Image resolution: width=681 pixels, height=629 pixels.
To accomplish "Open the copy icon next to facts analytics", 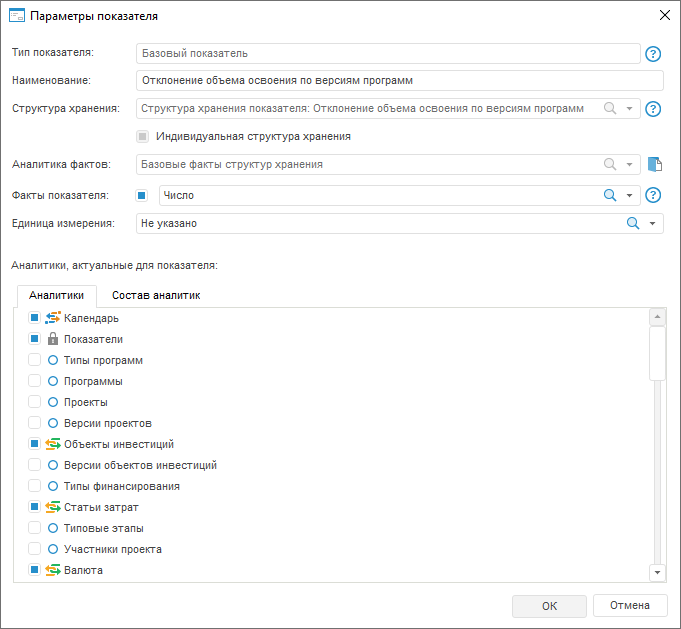I will pos(655,165).
